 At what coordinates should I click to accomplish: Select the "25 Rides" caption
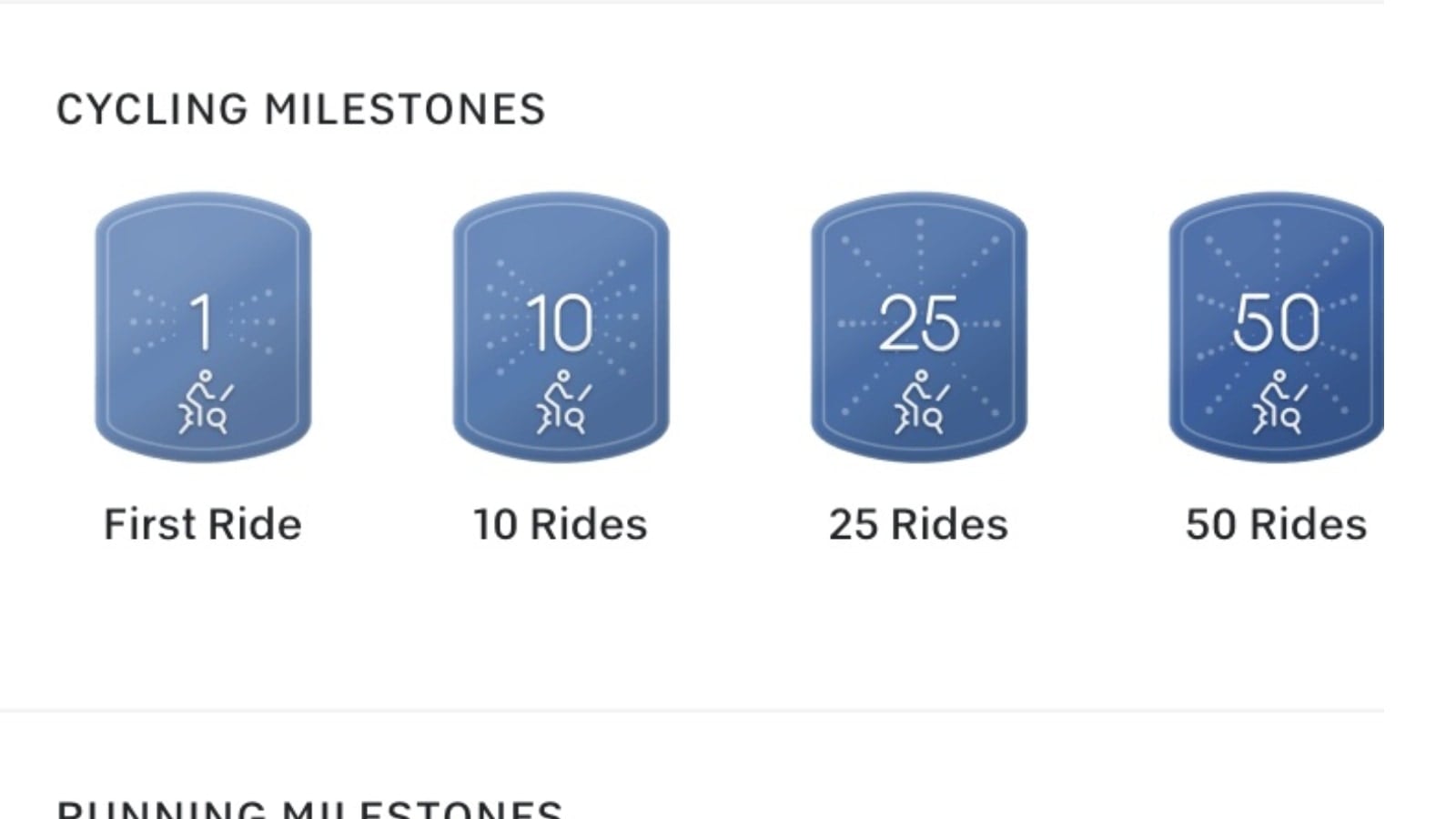click(918, 525)
